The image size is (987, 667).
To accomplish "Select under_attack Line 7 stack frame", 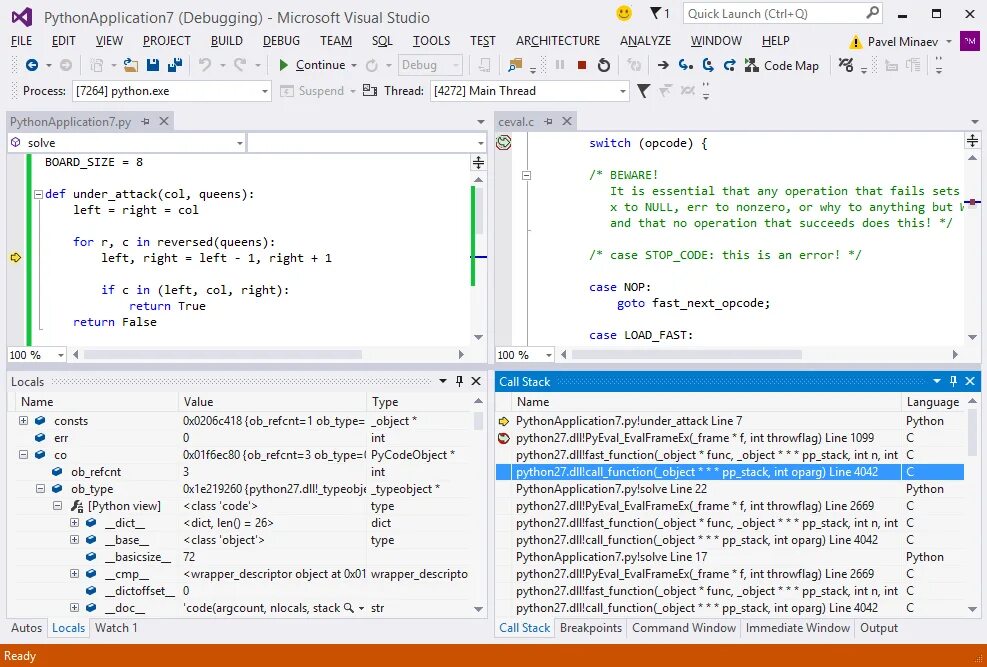I will pyautogui.click(x=730, y=420).
